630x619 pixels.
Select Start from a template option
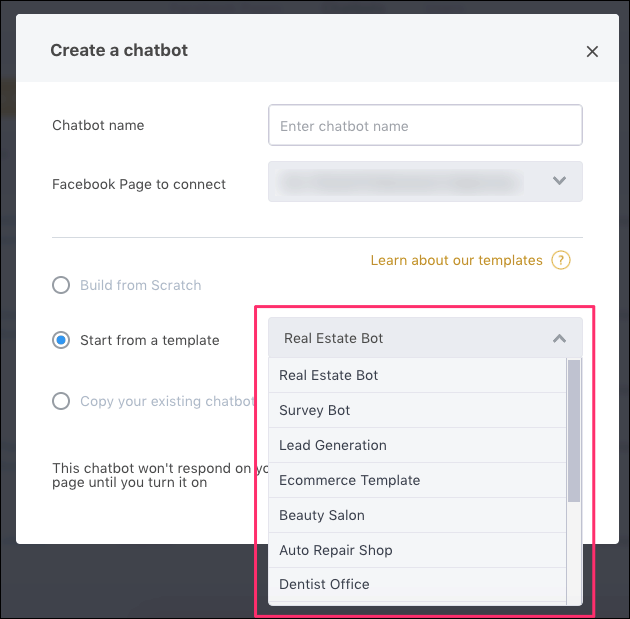coord(61,340)
